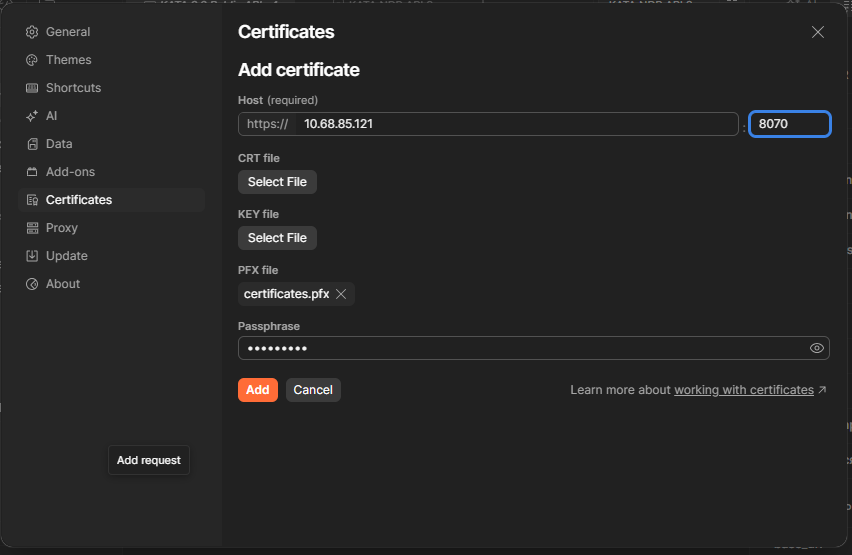Click the Host (required) label

[x=278, y=100]
